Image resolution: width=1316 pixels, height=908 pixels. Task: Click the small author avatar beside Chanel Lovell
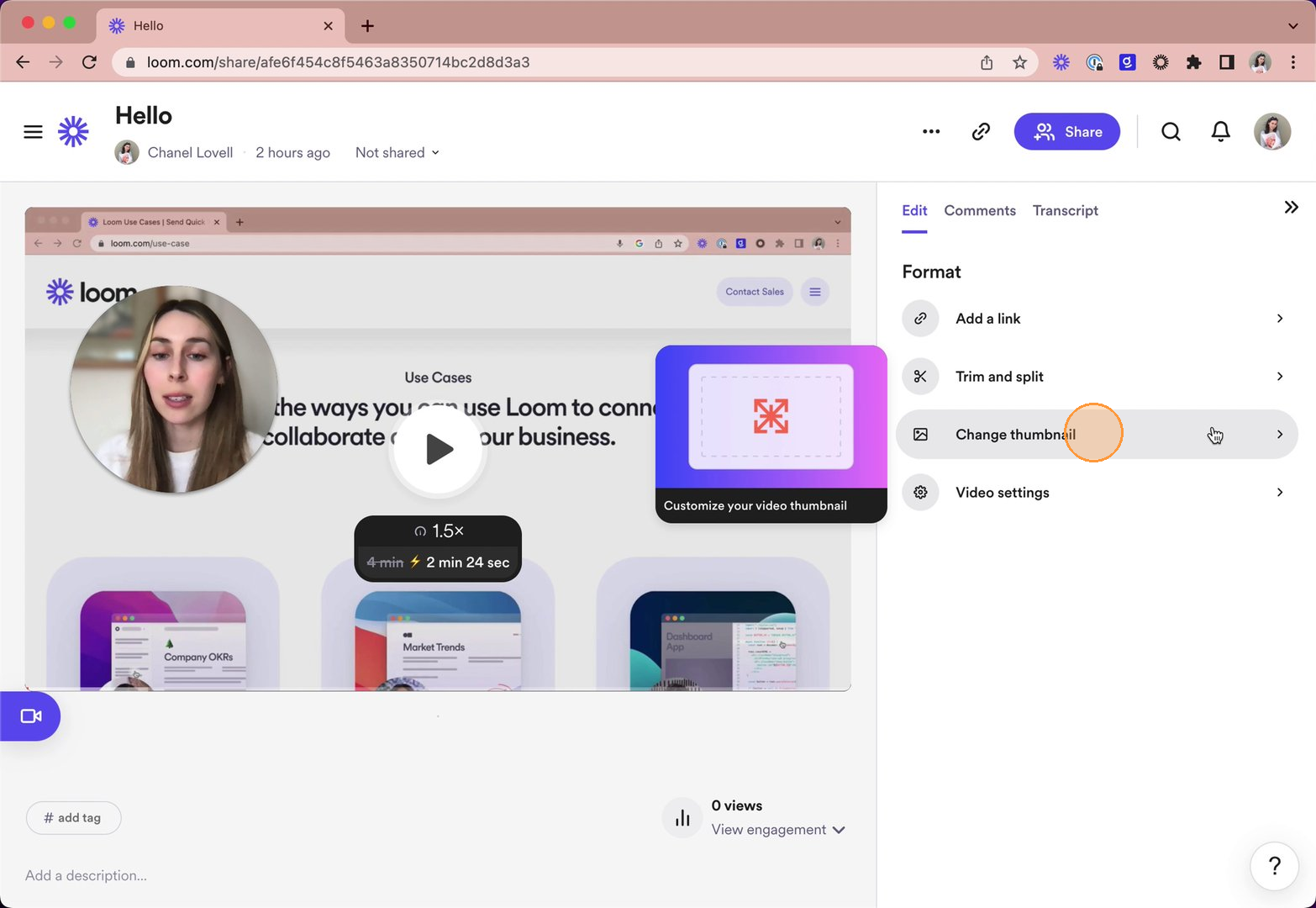pyautogui.click(x=127, y=152)
